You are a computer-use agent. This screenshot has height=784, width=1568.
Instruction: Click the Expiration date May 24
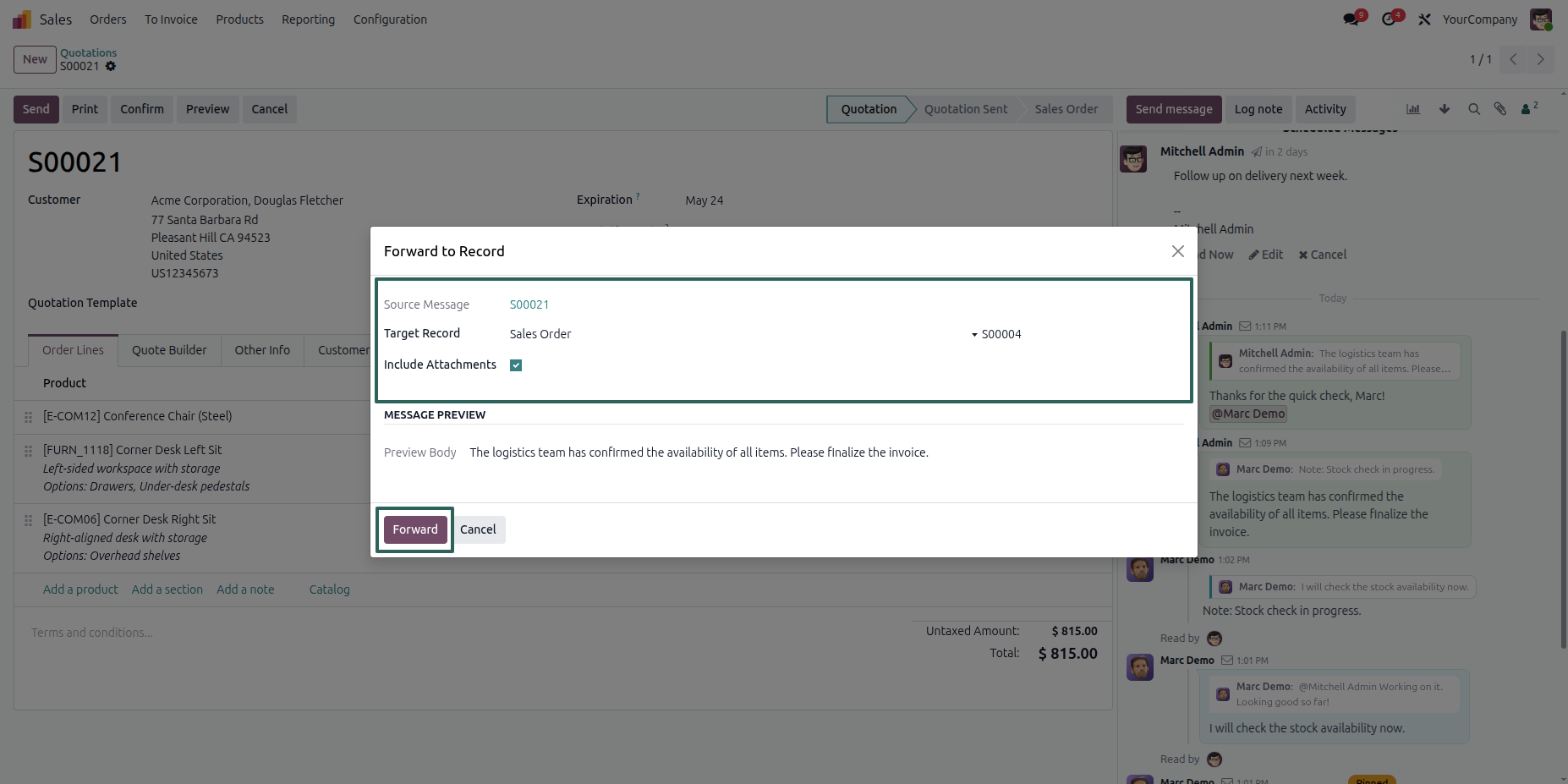705,200
